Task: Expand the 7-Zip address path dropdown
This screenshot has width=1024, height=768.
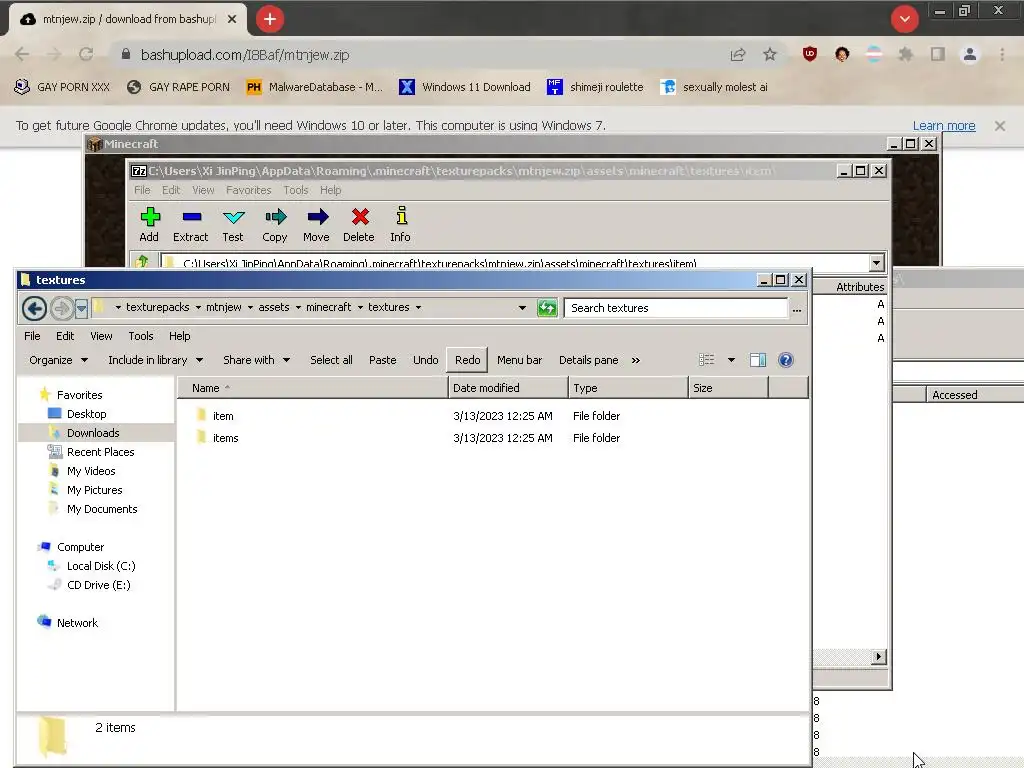Action: click(876, 263)
